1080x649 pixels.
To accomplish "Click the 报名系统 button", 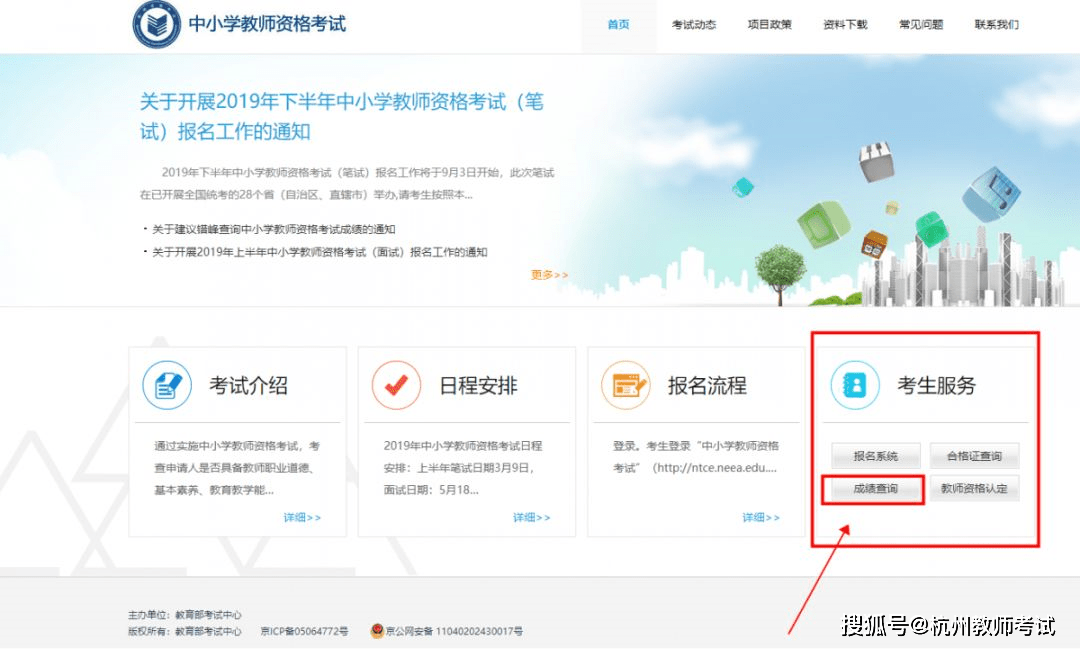I will 875,456.
